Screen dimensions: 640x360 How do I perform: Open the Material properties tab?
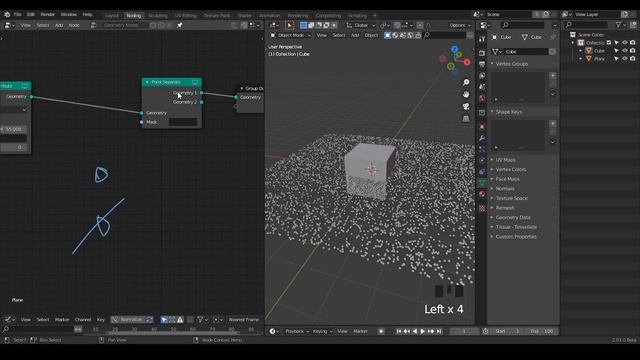click(482, 194)
